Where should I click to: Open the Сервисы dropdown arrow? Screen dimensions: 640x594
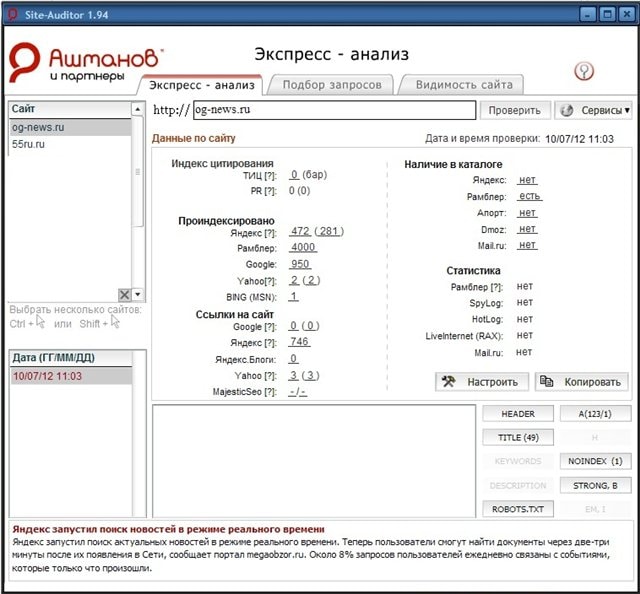(626, 110)
